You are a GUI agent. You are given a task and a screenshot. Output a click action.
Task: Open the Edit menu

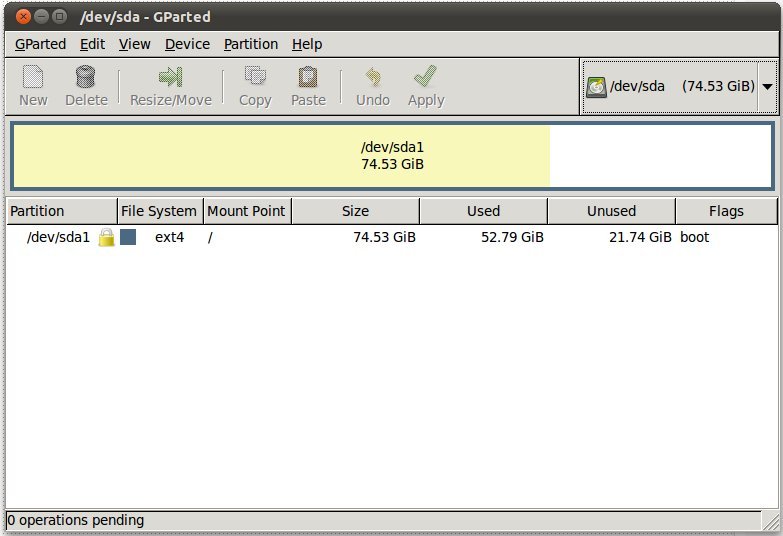point(92,44)
